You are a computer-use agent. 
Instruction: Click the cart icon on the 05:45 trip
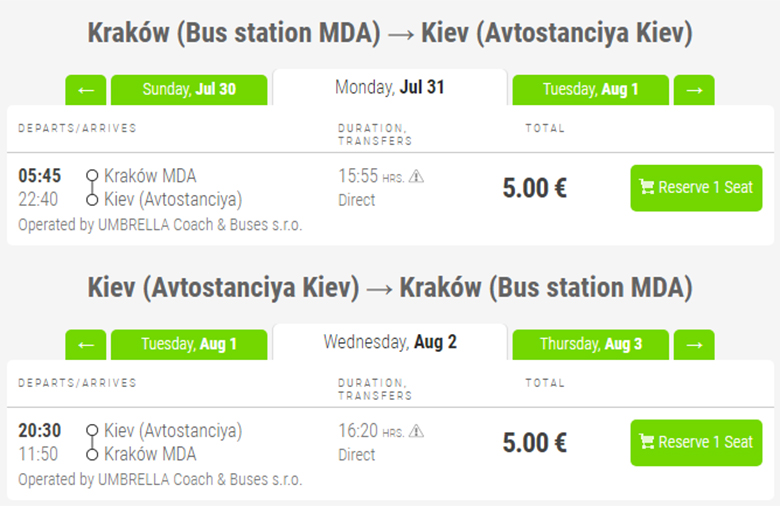[646, 188]
